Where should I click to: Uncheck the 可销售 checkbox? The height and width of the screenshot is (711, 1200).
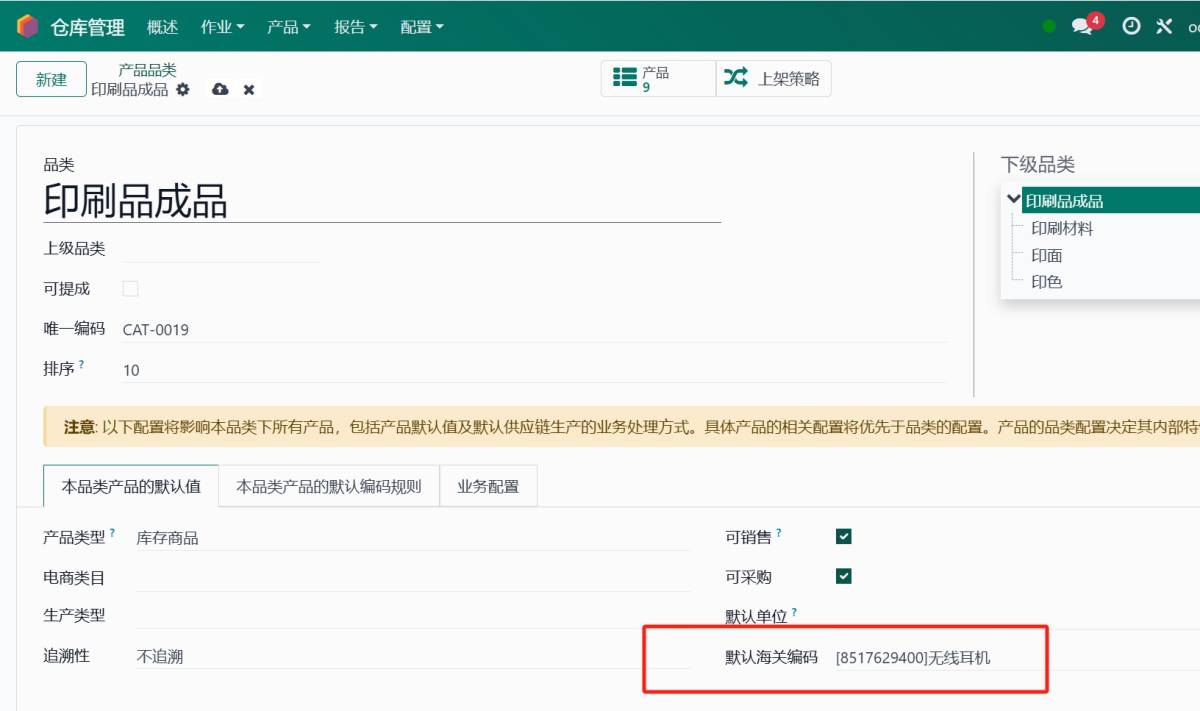click(x=844, y=537)
